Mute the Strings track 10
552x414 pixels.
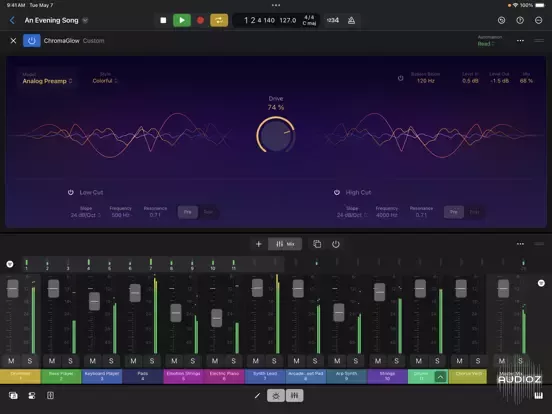[x=378, y=361]
